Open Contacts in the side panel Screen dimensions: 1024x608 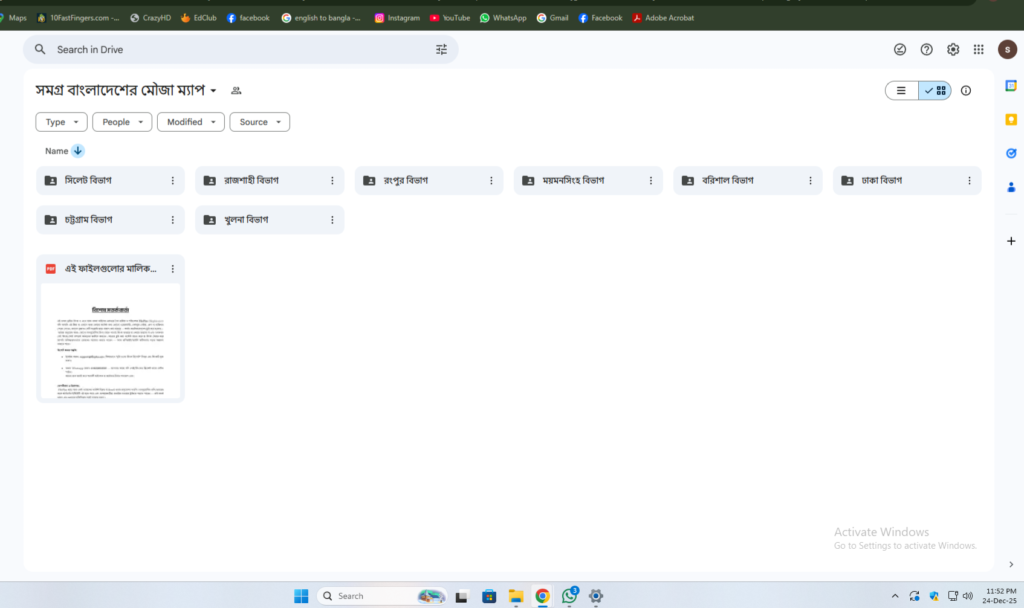(x=1011, y=187)
